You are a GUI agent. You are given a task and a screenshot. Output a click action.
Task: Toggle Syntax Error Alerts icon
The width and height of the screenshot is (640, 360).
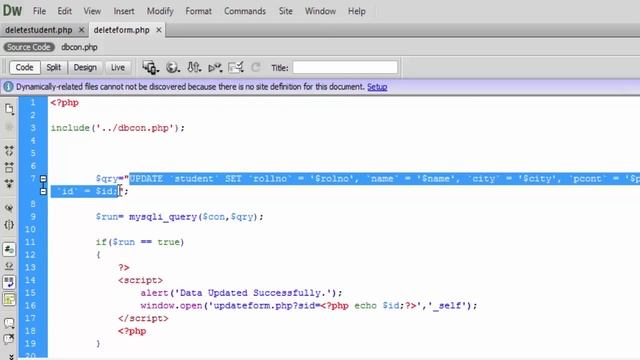click(x=9, y=299)
